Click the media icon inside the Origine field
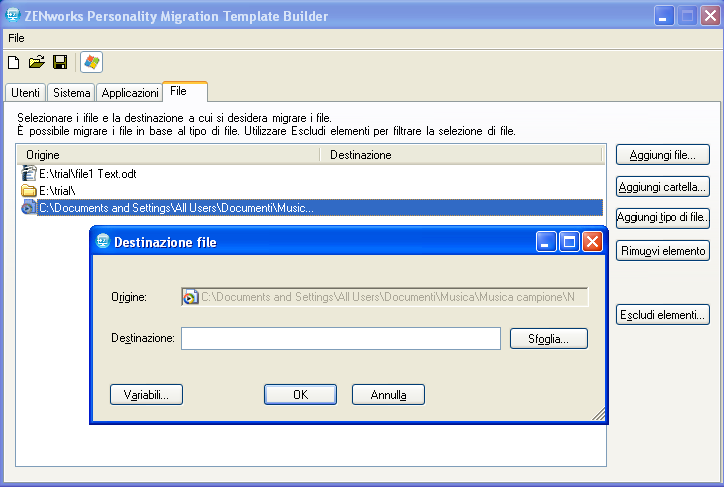The height and width of the screenshot is (487, 724). 190,297
